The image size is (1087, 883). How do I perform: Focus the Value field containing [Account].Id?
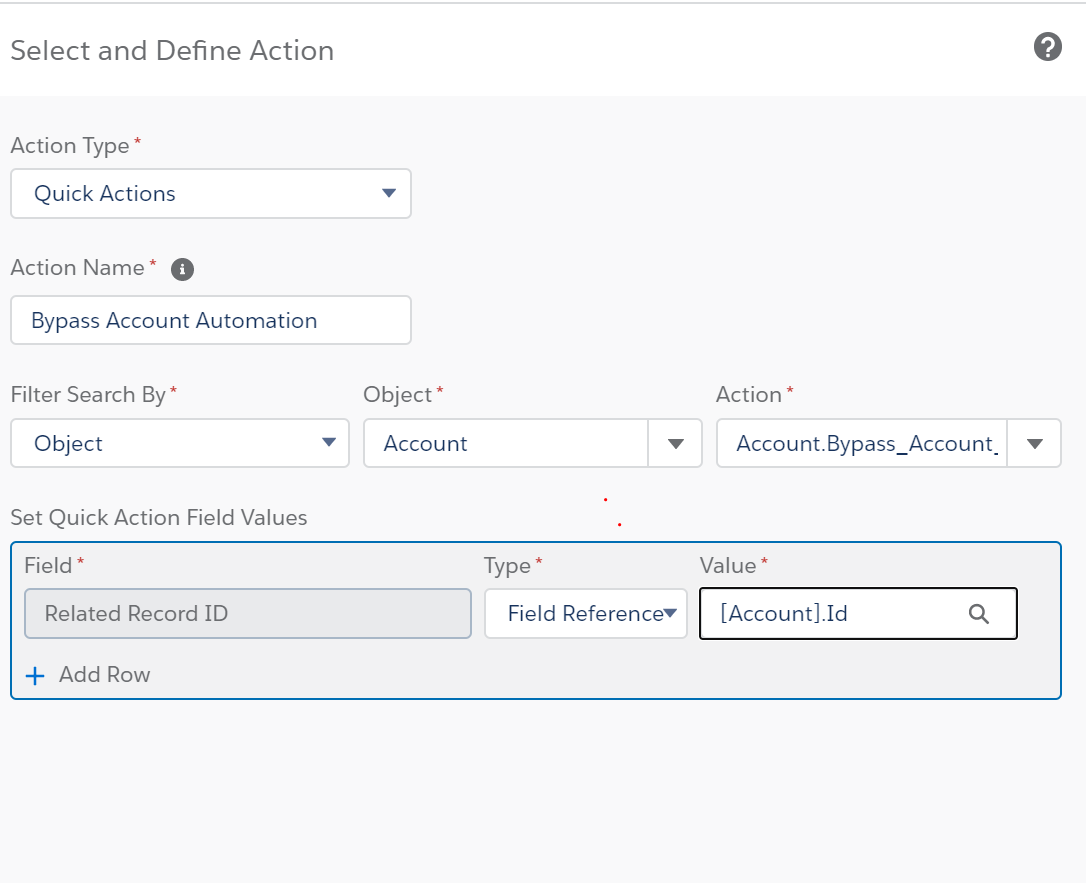coord(830,614)
